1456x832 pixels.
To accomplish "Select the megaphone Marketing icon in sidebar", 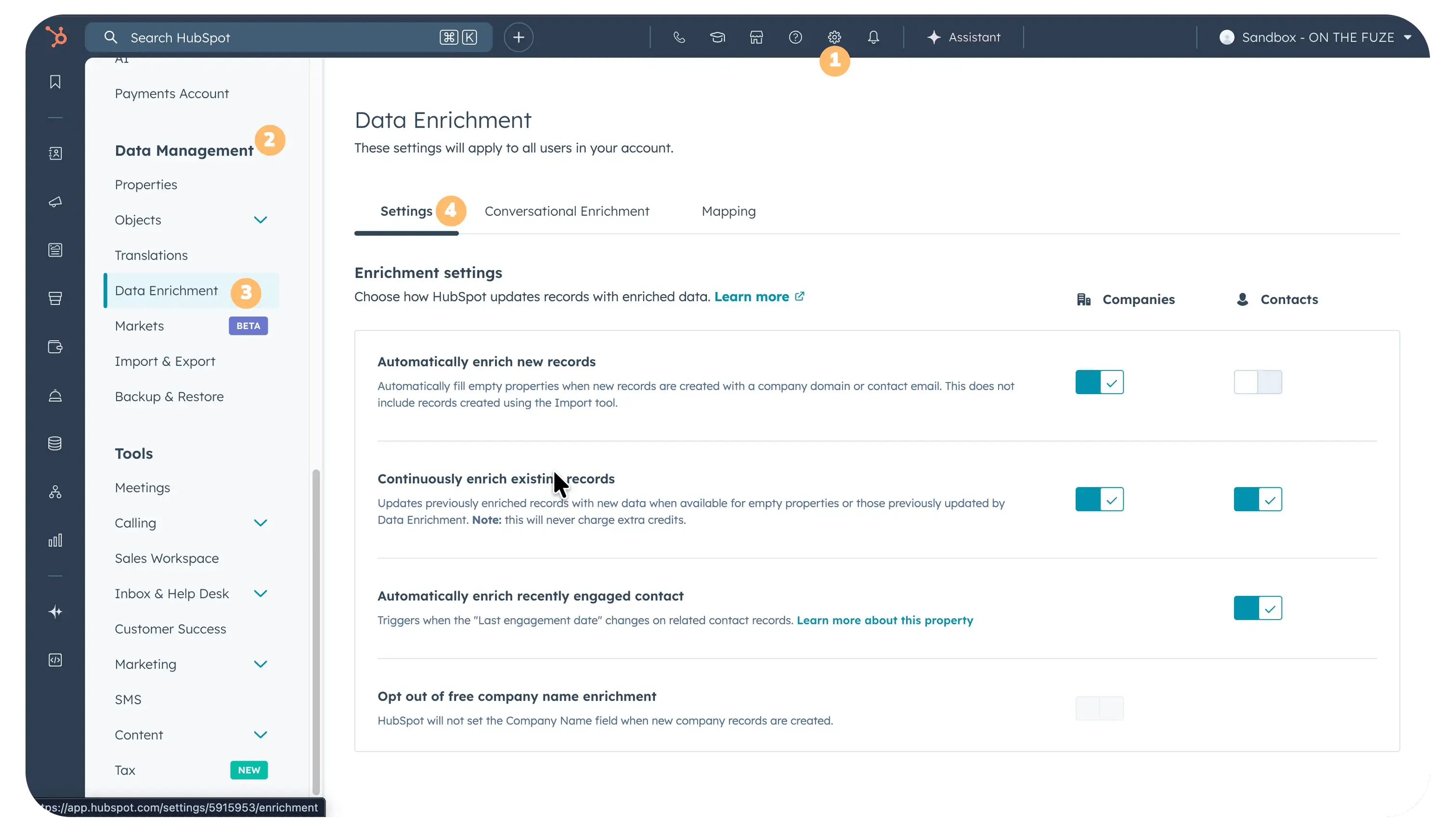I will [x=55, y=202].
